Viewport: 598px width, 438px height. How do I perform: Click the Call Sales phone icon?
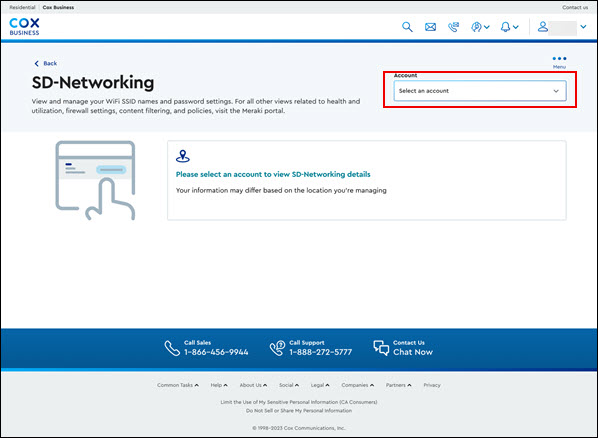tap(172, 348)
